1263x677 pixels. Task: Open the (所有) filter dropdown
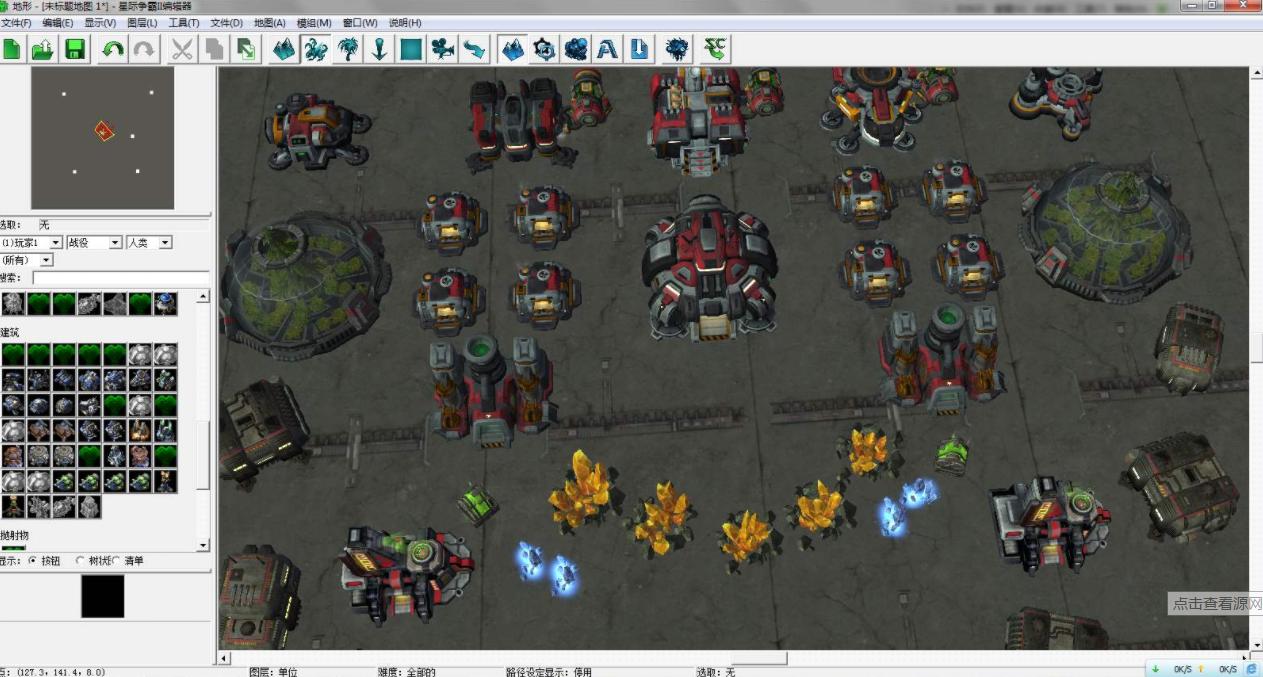click(x=27, y=260)
